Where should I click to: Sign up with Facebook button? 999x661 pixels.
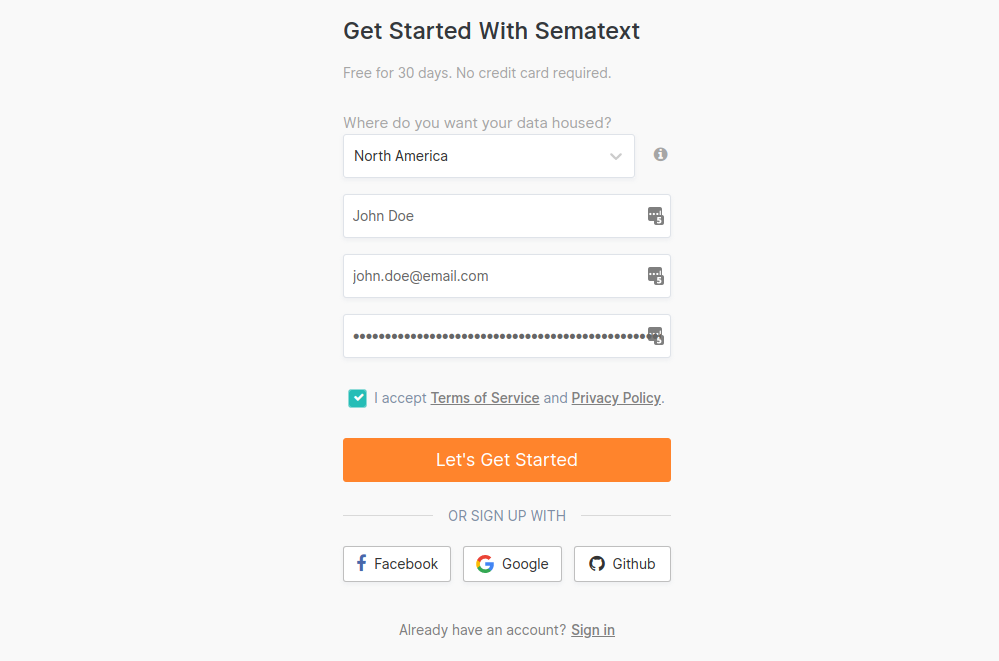point(397,563)
